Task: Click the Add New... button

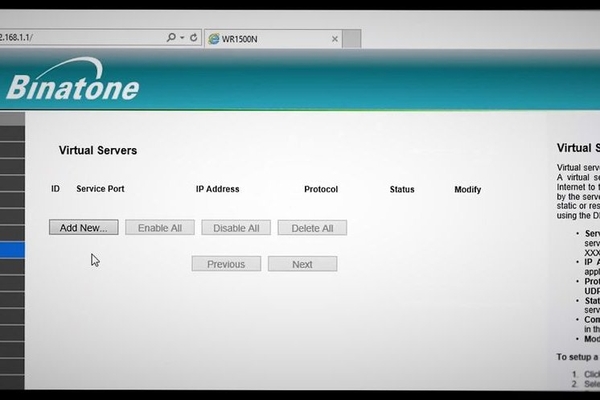Action: (x=83, y=227)
